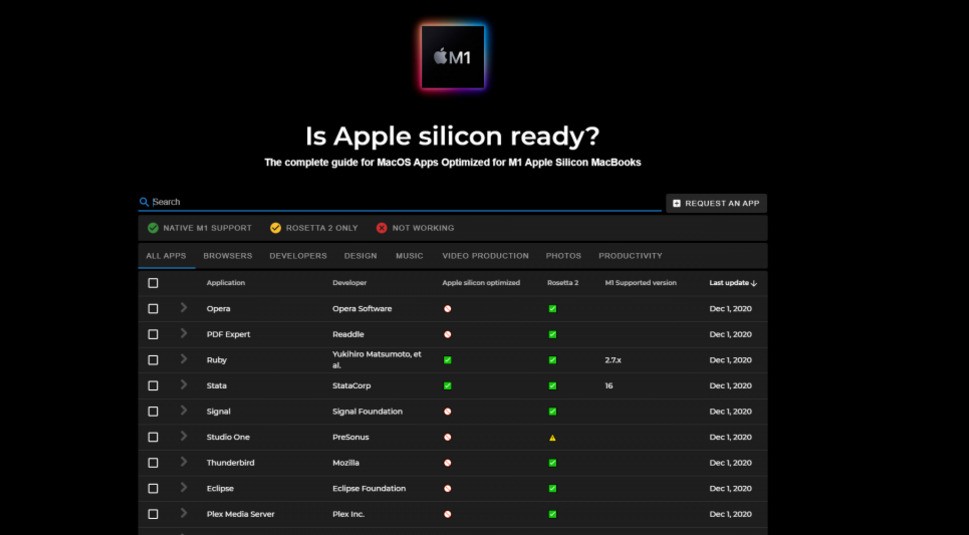Toggle the select-all checkbox in table header
969x535 pixels.
153,283
